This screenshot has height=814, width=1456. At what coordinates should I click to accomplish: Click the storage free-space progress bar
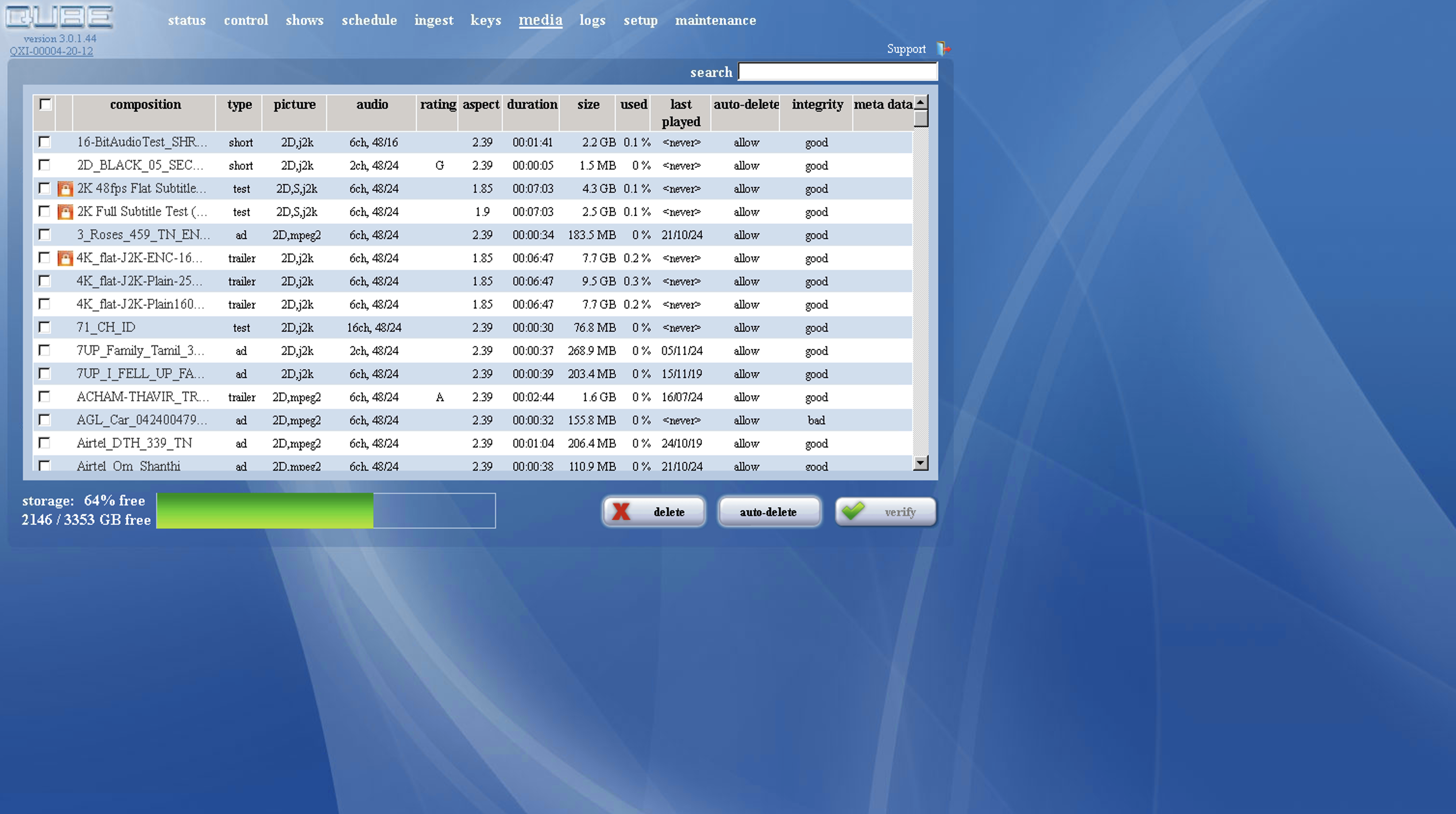[x=325, y=511]
